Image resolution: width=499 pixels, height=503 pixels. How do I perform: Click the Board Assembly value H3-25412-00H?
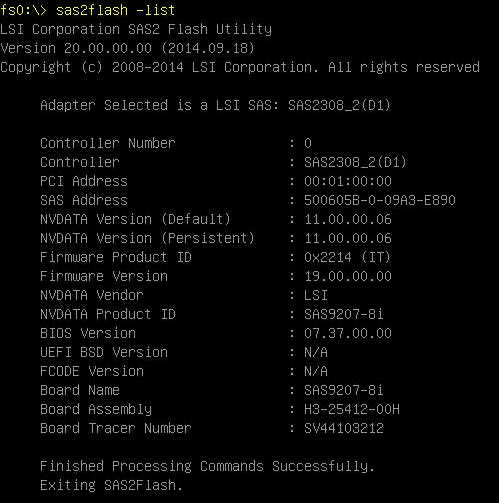tap(352, 409)
